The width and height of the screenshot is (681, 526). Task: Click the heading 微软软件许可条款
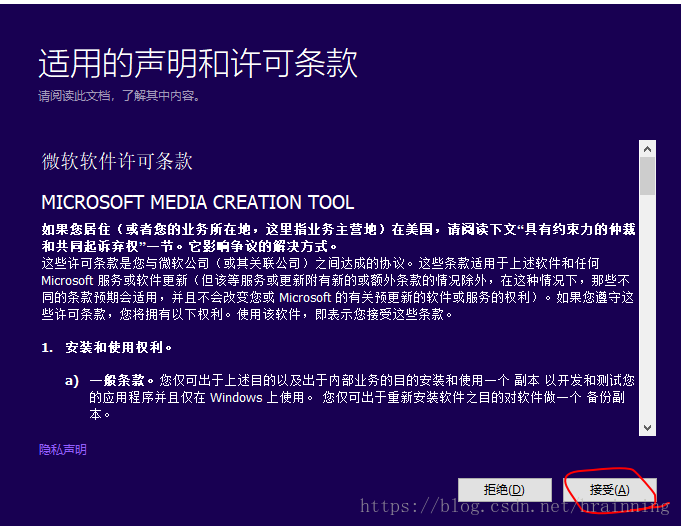(x=117, y=161)
